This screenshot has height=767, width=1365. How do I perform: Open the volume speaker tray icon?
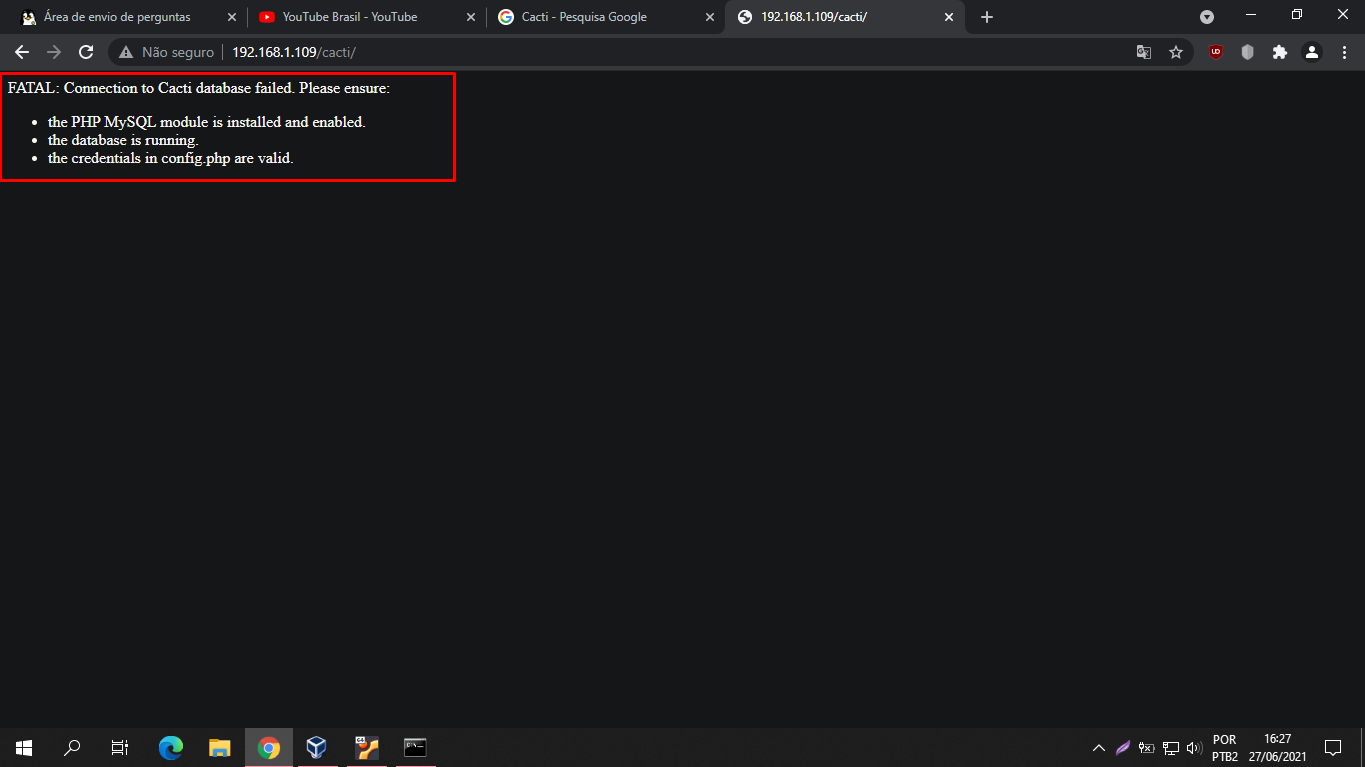point(1194,748)
